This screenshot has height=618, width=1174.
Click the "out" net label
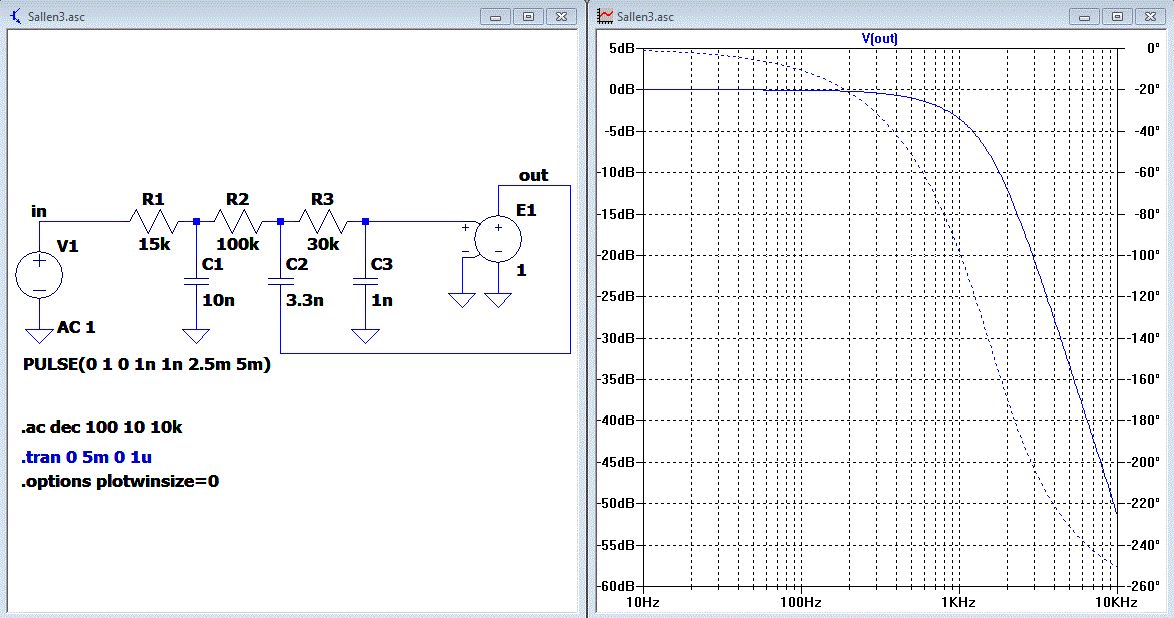tap(533, 176)
